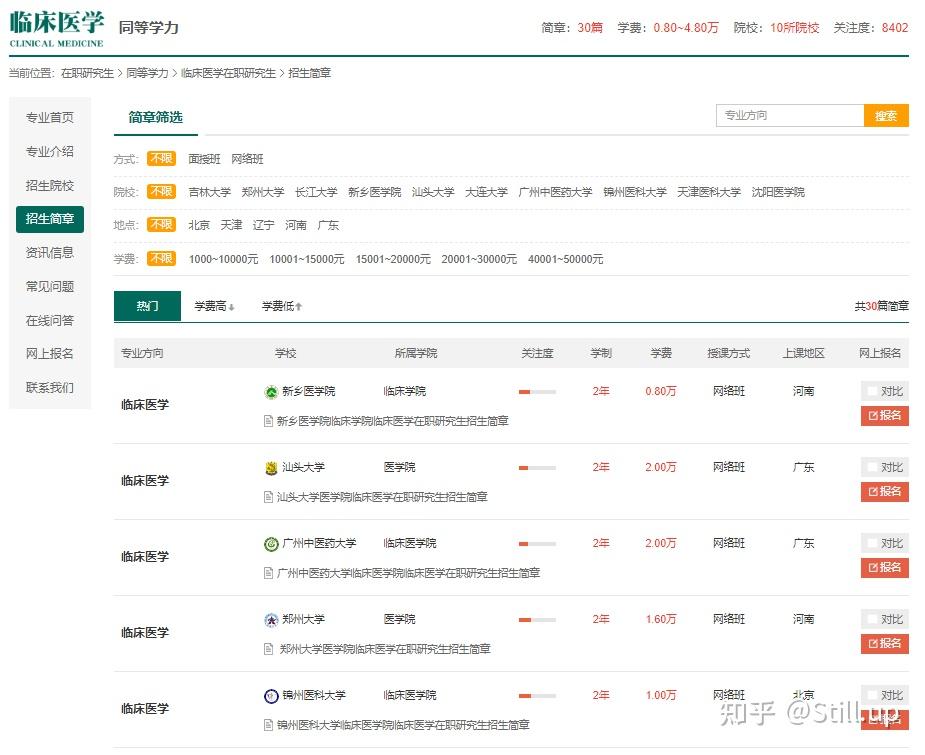
Task: Open 资讯信息 in the sidebar
Action: [x=50, y=253]
